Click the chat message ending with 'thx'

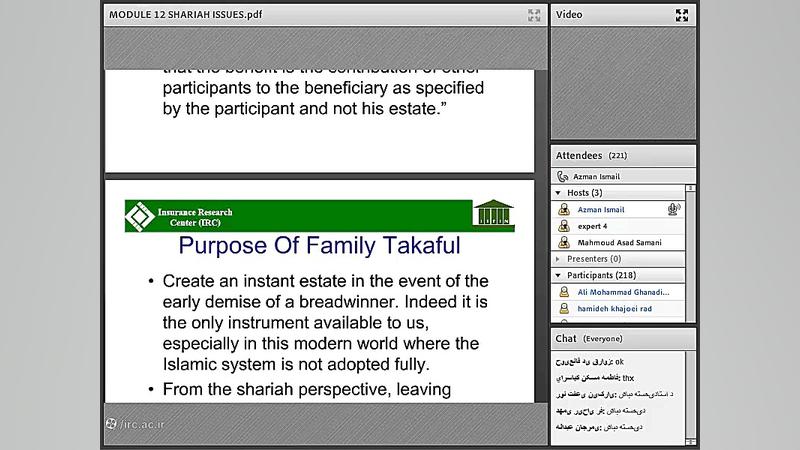coord(595,378)
